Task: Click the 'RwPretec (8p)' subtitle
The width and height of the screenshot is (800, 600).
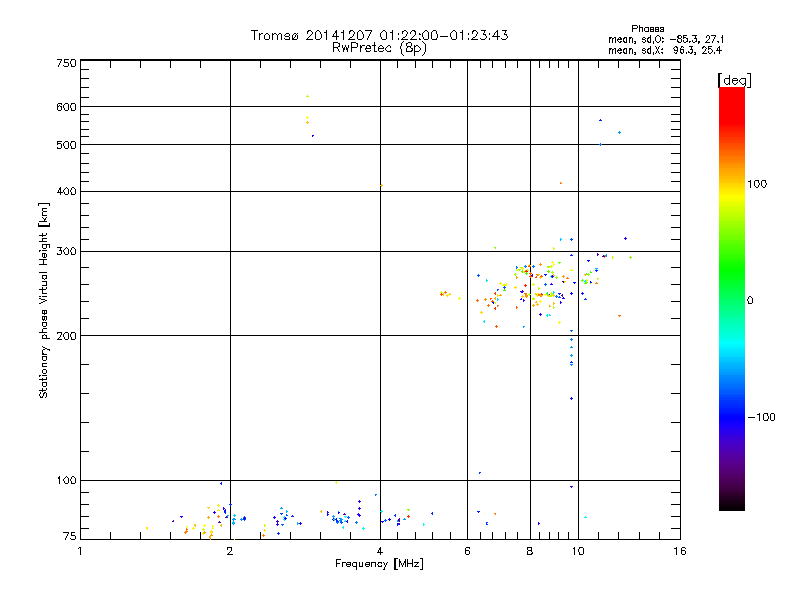Action: pos(379,48)
